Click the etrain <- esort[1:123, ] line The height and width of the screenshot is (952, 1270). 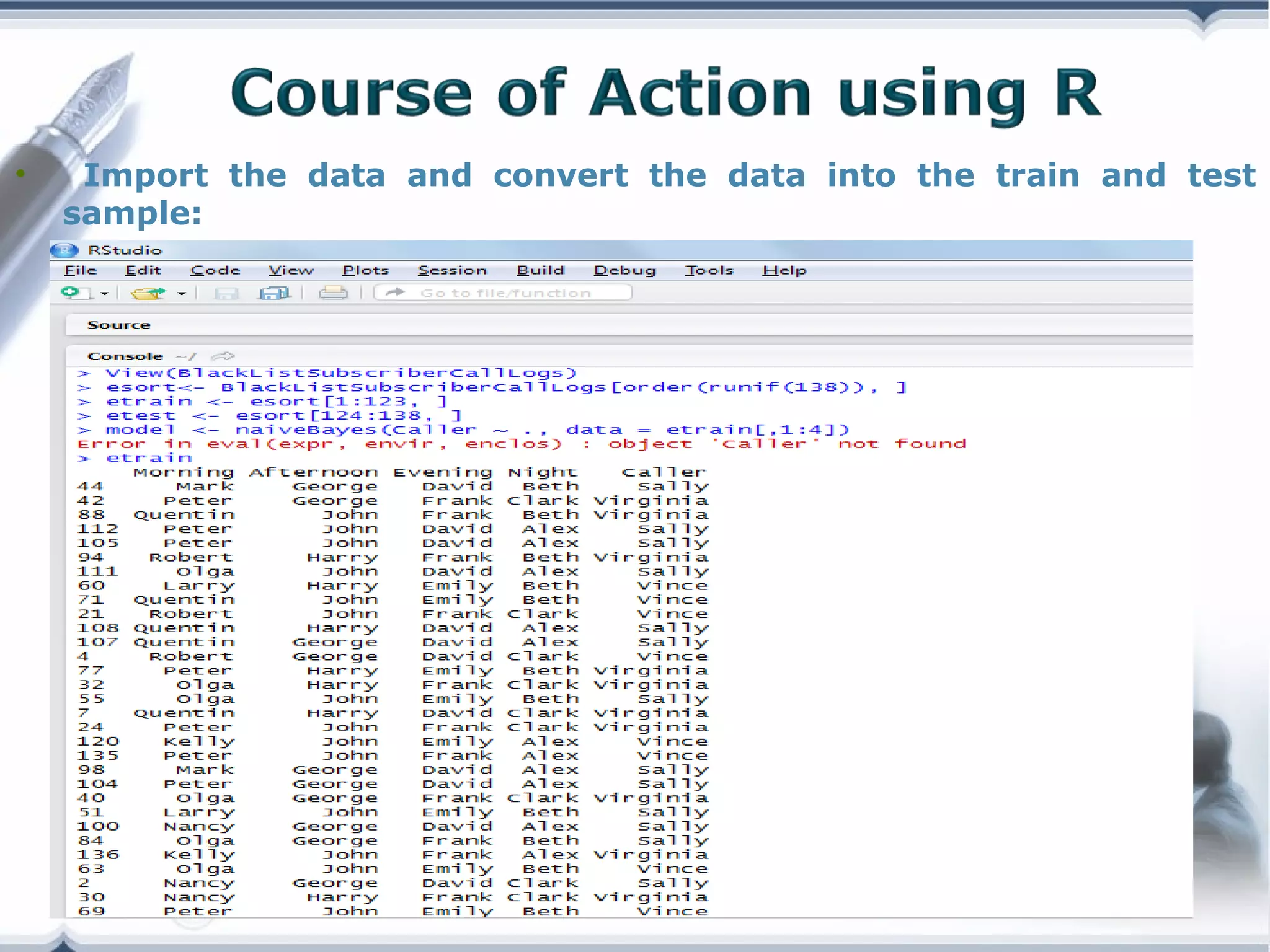pyautogui.click(x=262, y=402)
